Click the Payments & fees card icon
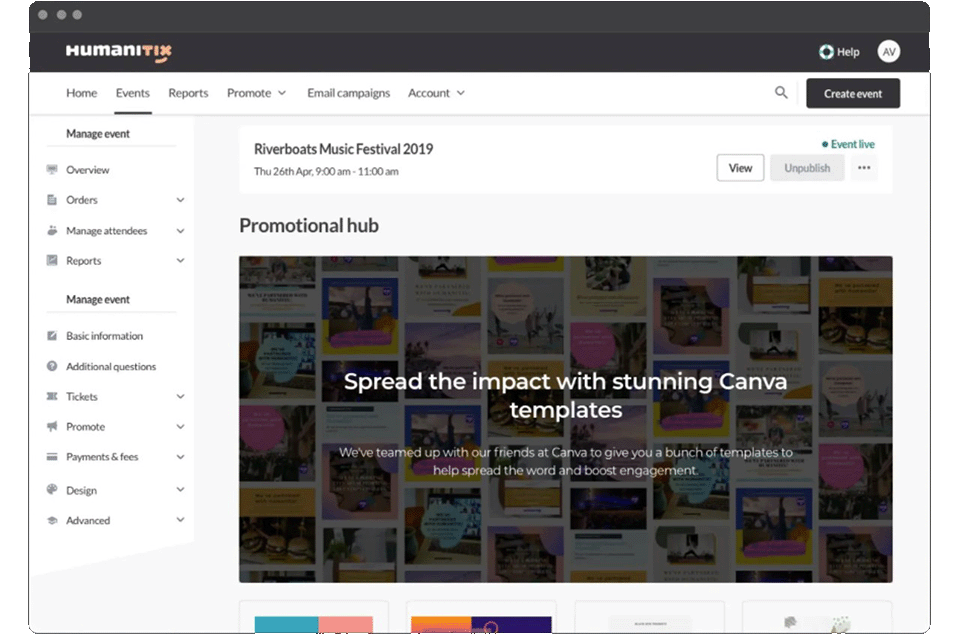Screen dimensions: 960x635 coord(52,457)
